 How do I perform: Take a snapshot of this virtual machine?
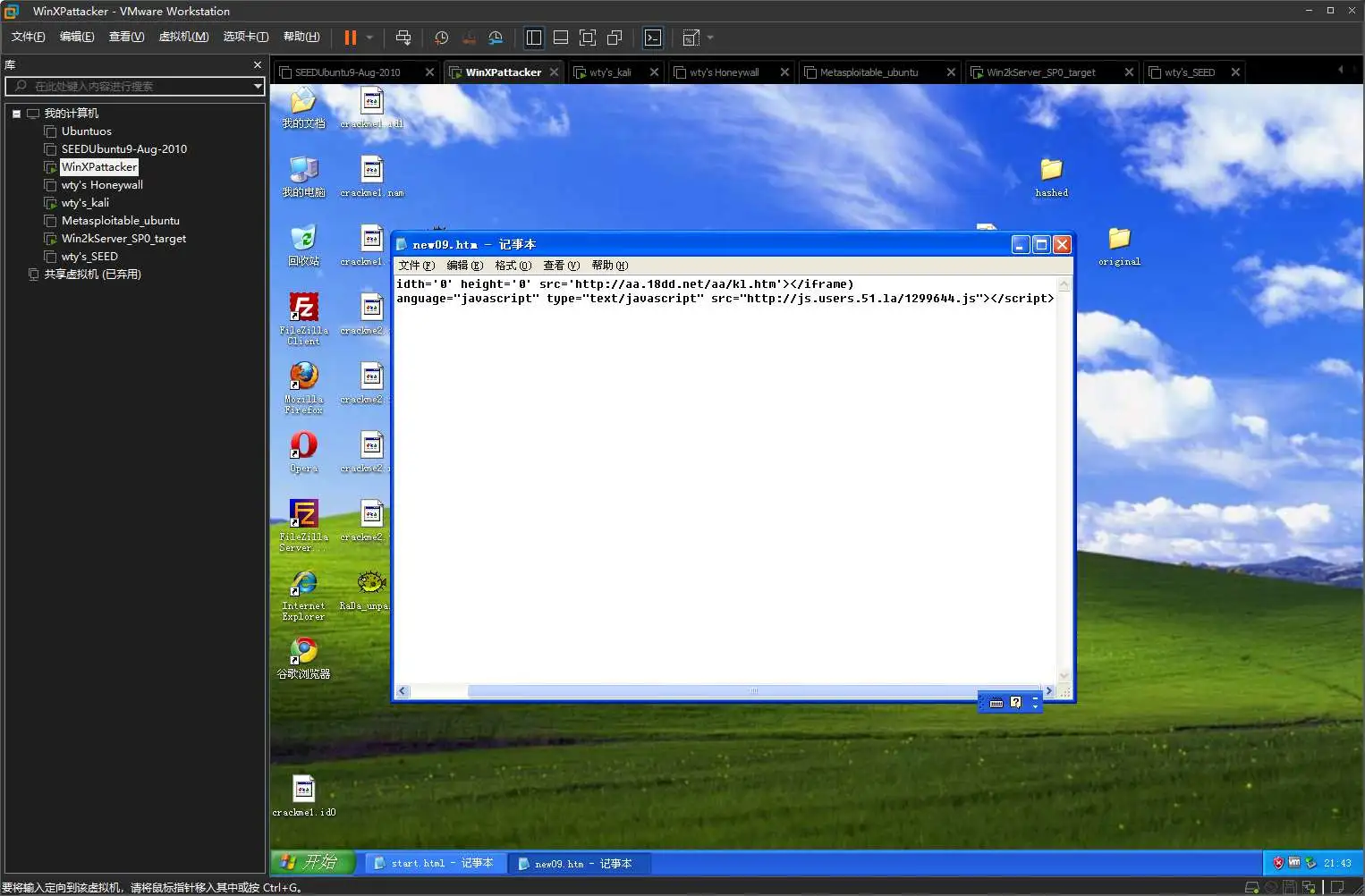tap(441, 38)
